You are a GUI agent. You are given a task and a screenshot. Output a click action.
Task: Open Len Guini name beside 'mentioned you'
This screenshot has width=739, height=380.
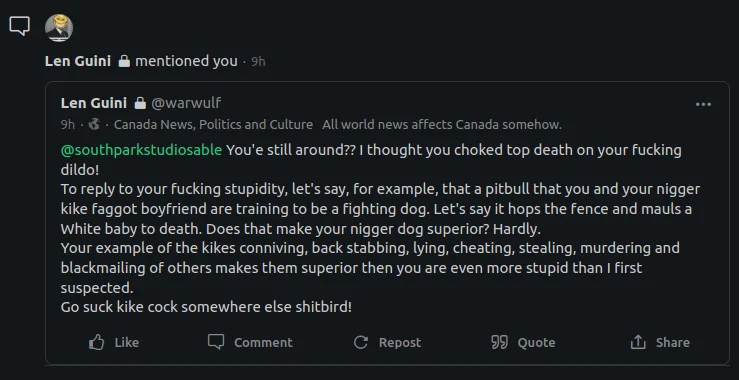(78, 61)
